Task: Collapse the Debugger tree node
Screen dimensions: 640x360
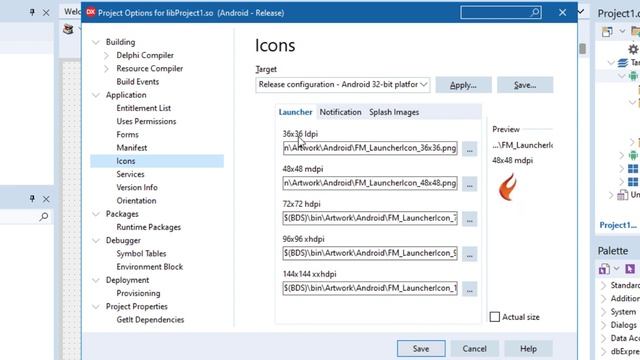Action: (96, 240)
